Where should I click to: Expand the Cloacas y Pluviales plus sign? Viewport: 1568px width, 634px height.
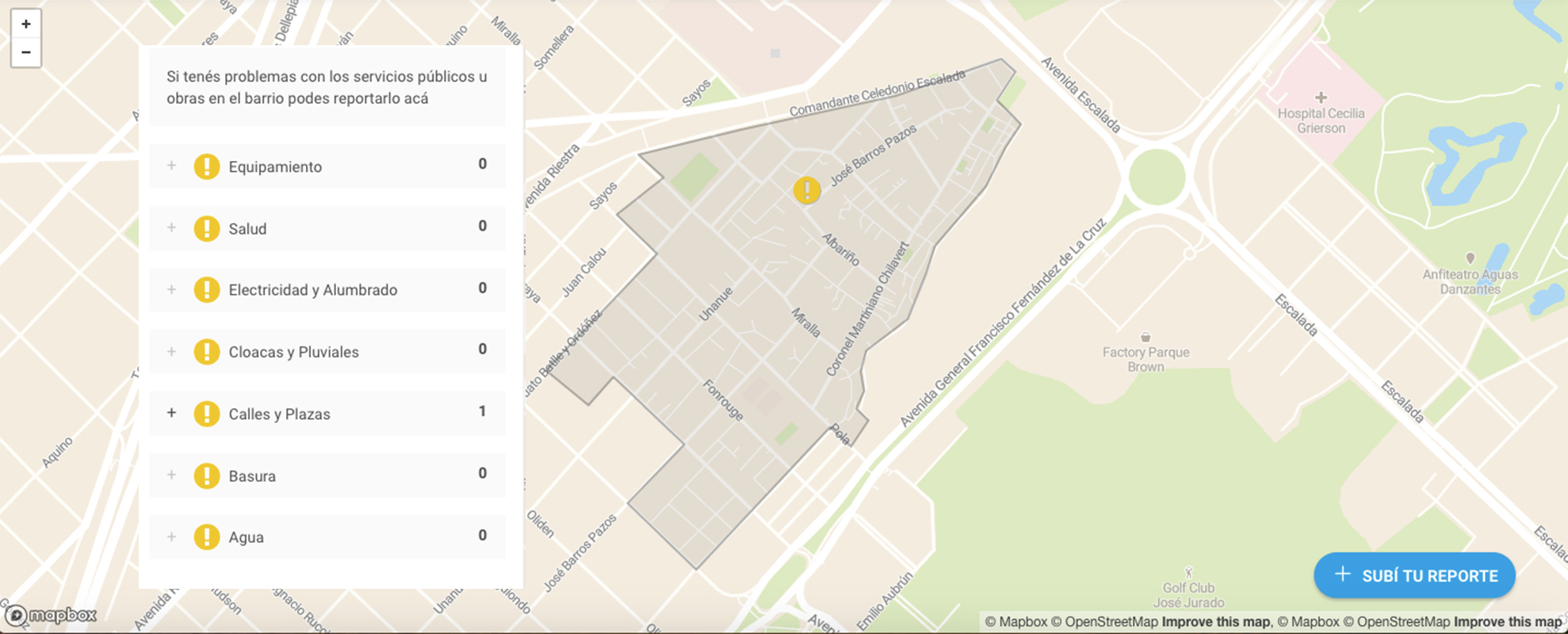coord(171,351)
